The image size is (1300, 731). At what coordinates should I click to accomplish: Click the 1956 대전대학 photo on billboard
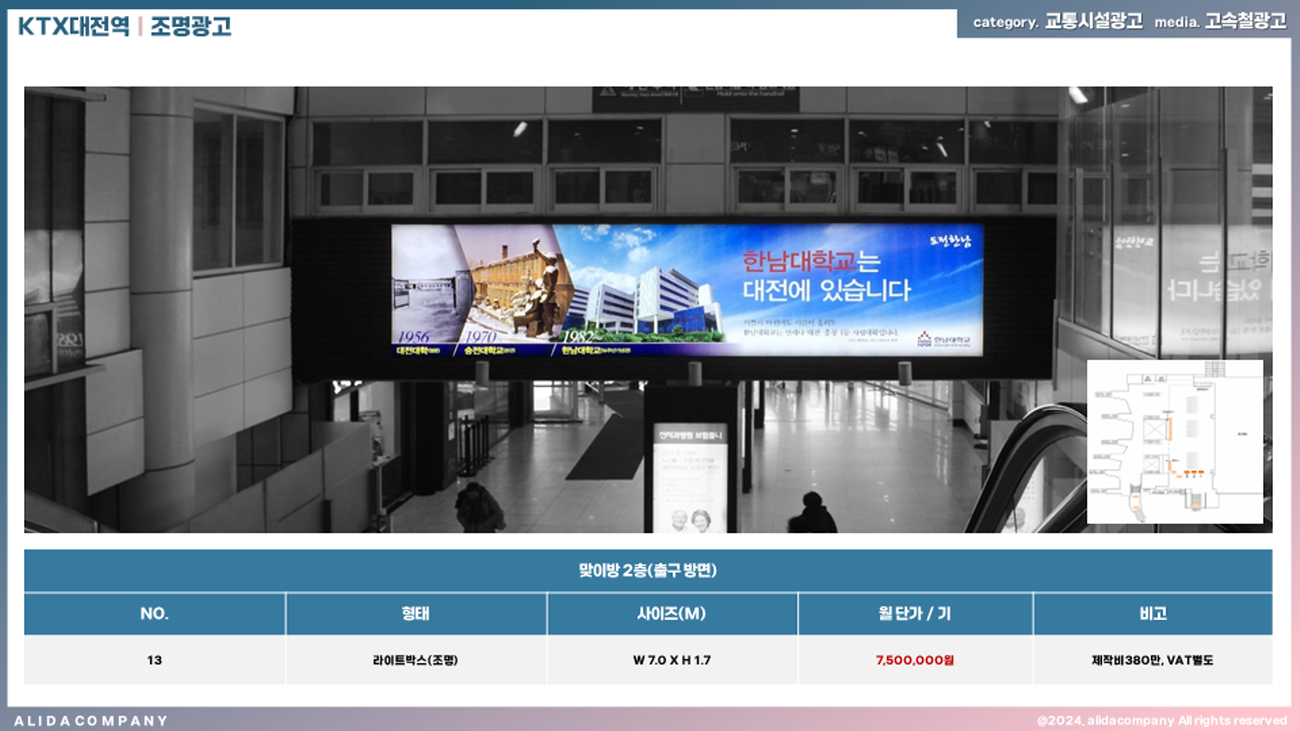[422, 290]
